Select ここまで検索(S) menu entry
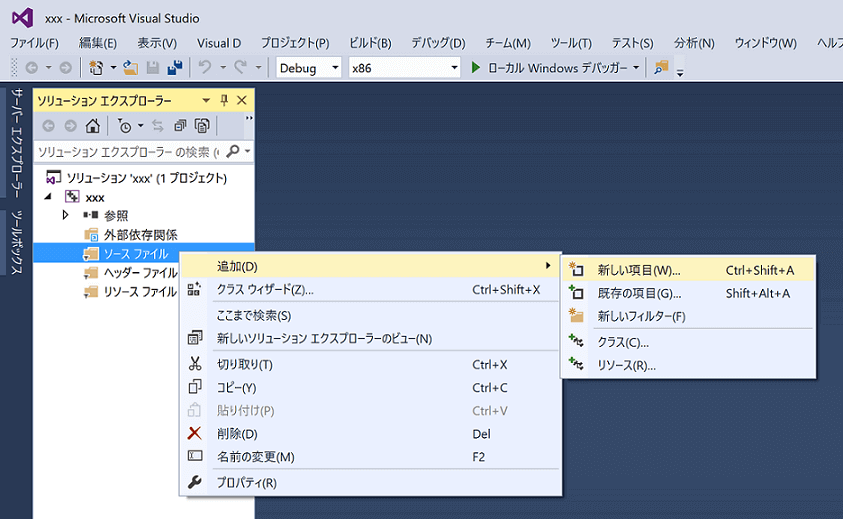The height and width of the screenshot is (519, 843). pyautogui.click(x=370, y=315)
